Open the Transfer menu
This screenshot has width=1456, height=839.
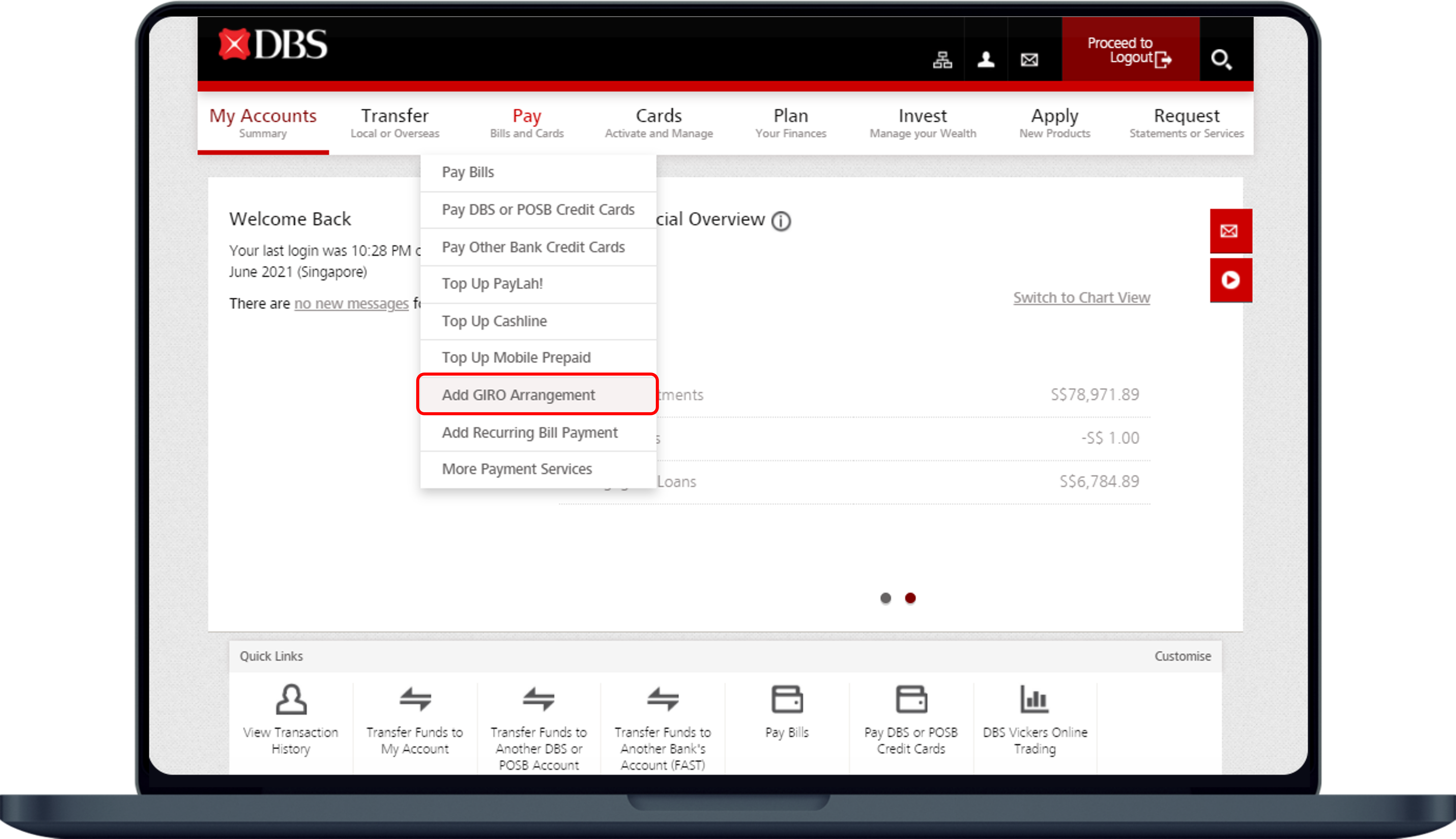(x=395, y=123)
